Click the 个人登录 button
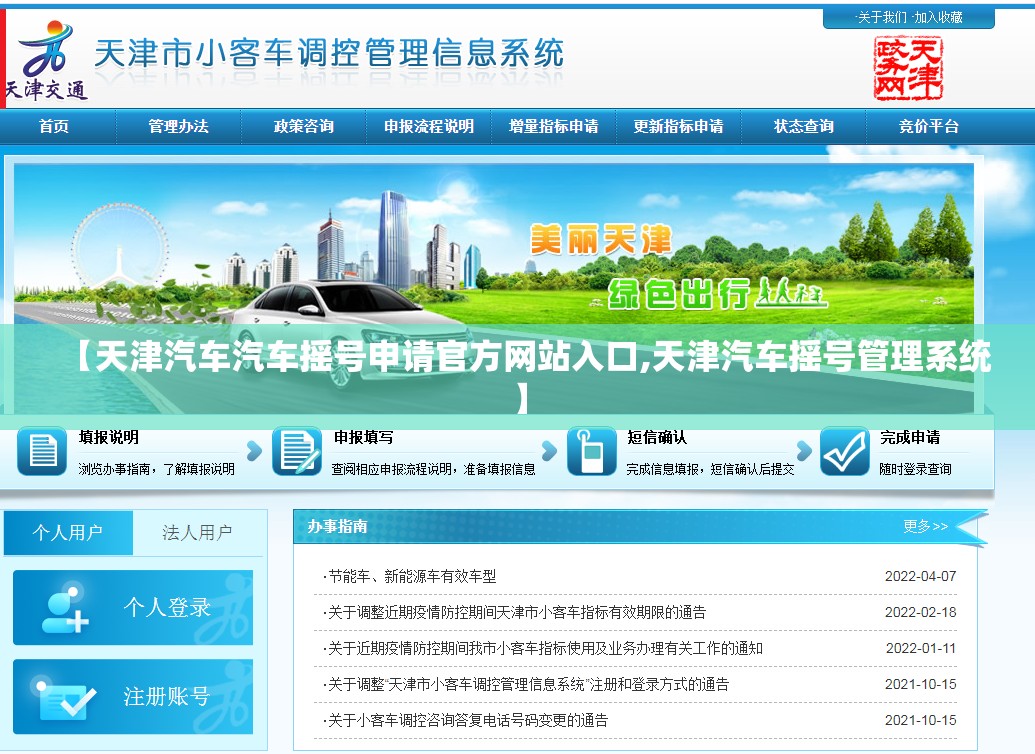Viewport: 1035px width, 754px height. click(133, 607)
